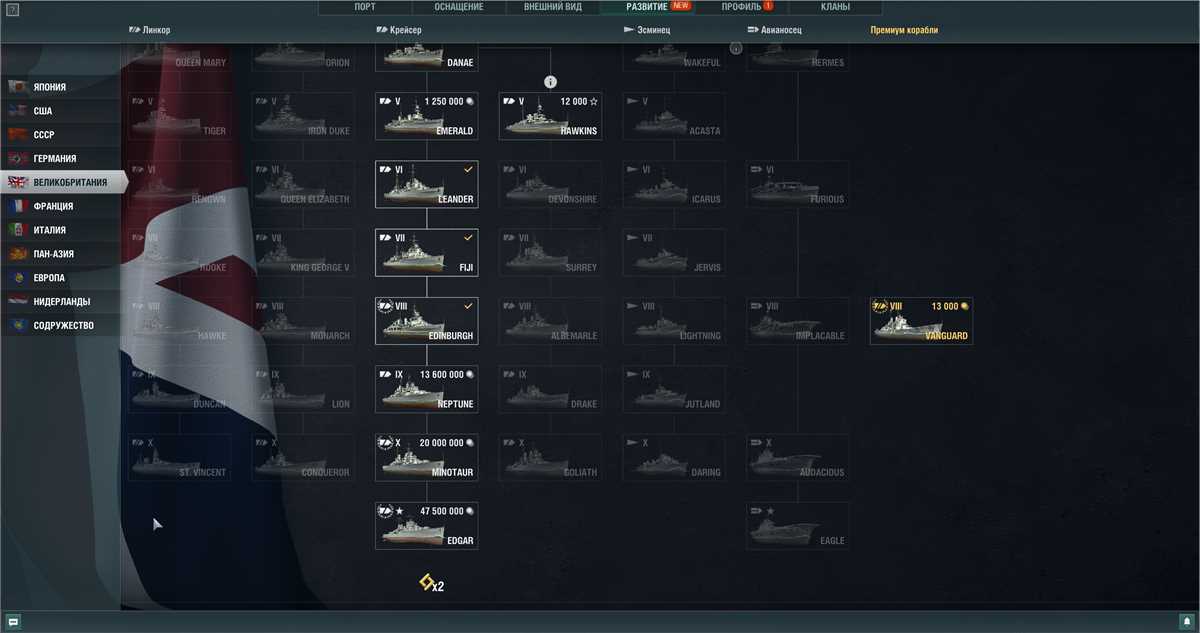Select США nation

(62, 111)
